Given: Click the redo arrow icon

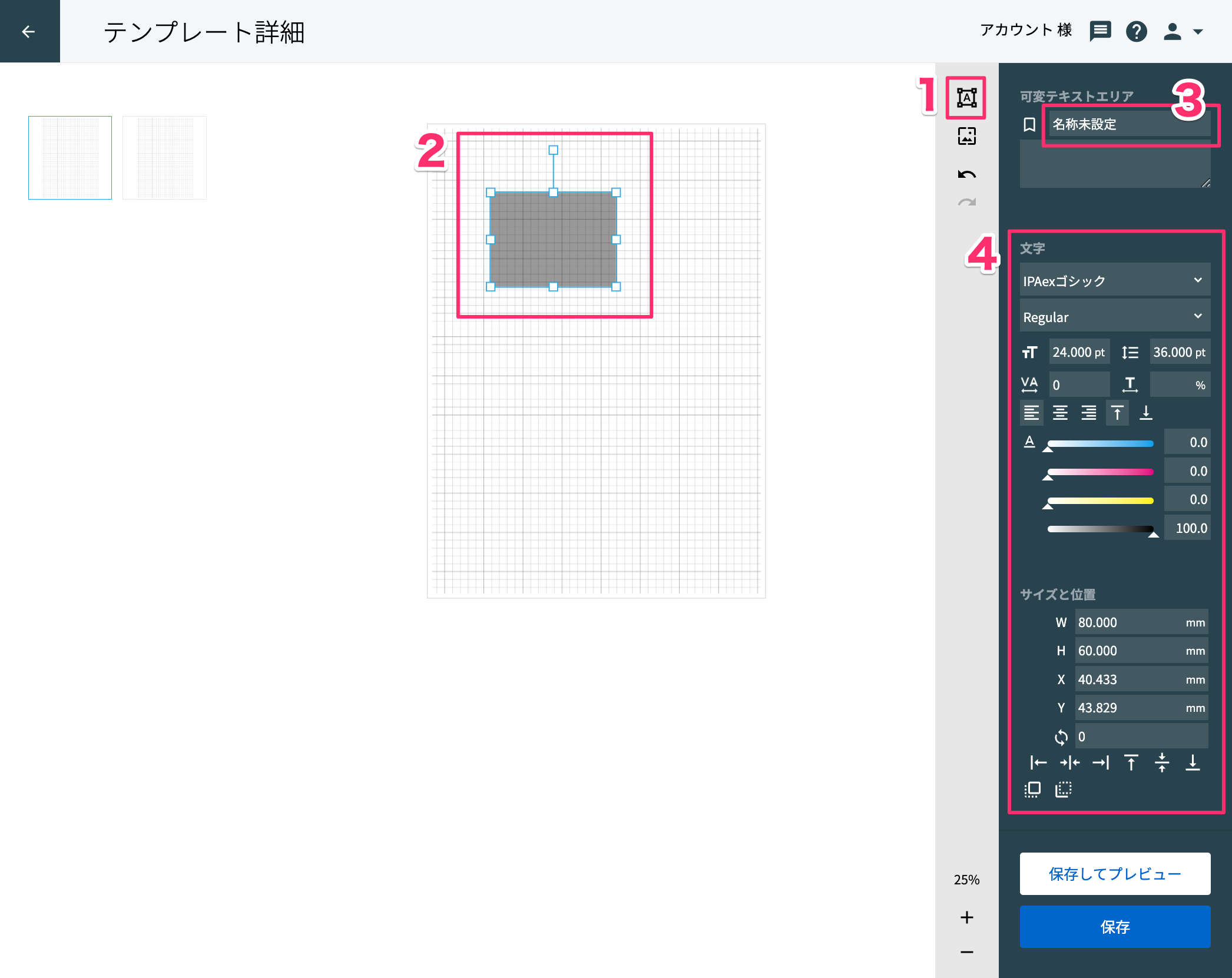Looking at the screenshot, I should coord(966,203).
